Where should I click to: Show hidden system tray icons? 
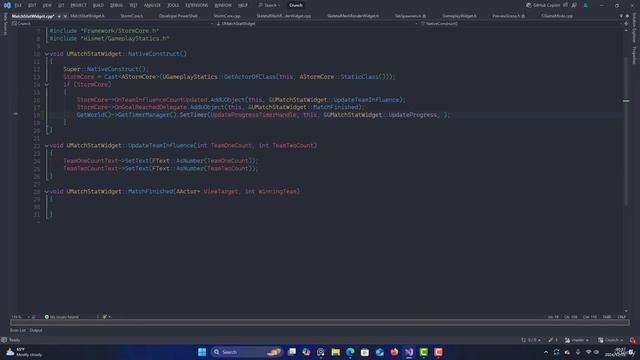point(546,352)
